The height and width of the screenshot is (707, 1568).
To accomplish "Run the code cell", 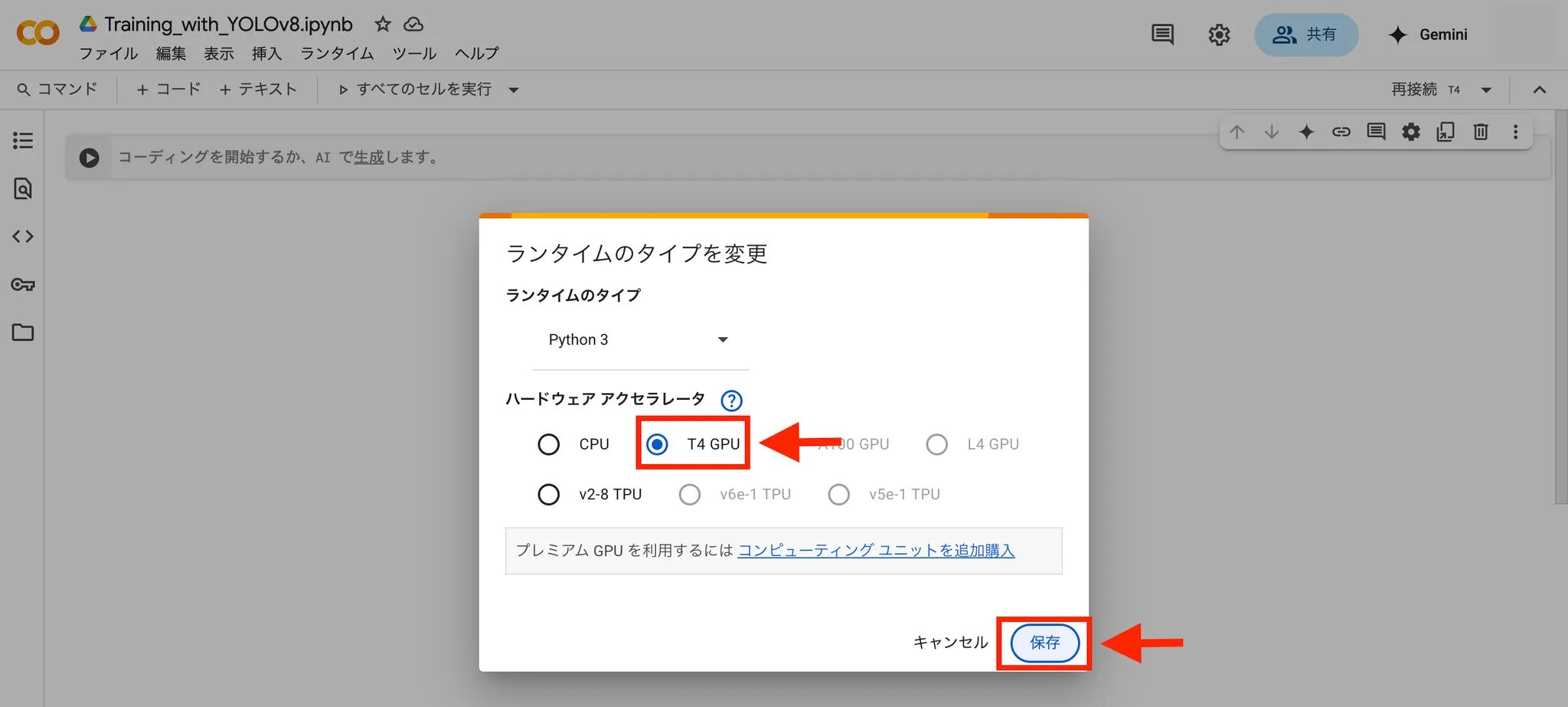I will 90,158.
